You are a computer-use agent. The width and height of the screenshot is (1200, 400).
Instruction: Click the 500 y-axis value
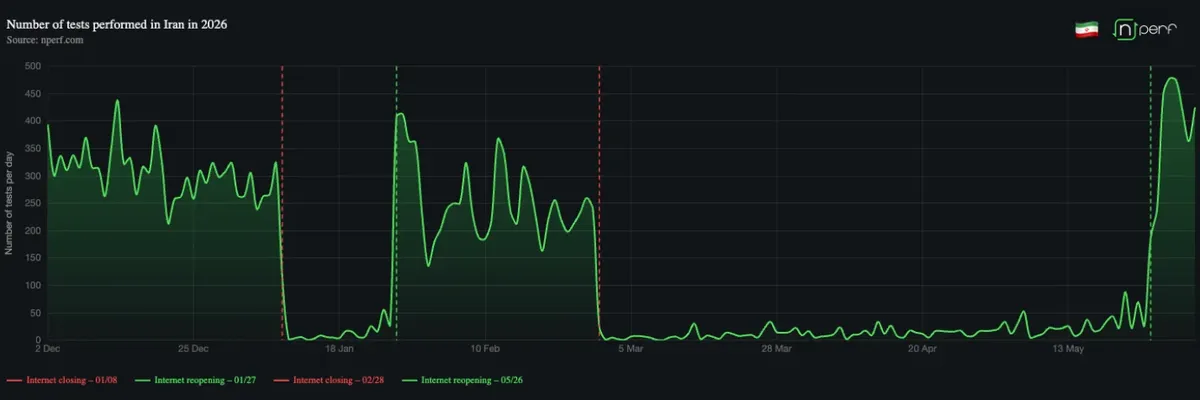click(33, 67)
